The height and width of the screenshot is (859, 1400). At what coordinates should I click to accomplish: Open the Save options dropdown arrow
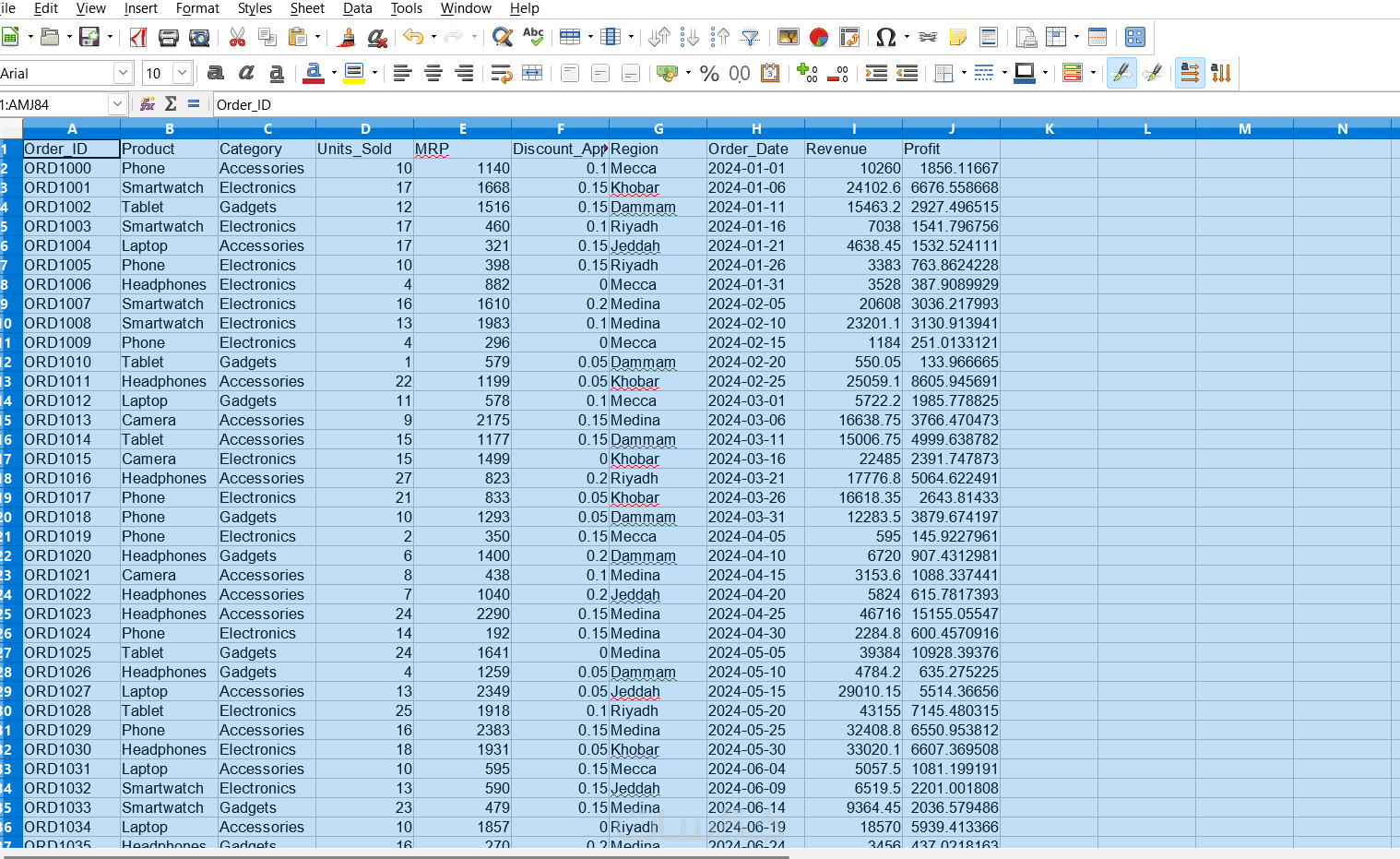coord(110,37)
